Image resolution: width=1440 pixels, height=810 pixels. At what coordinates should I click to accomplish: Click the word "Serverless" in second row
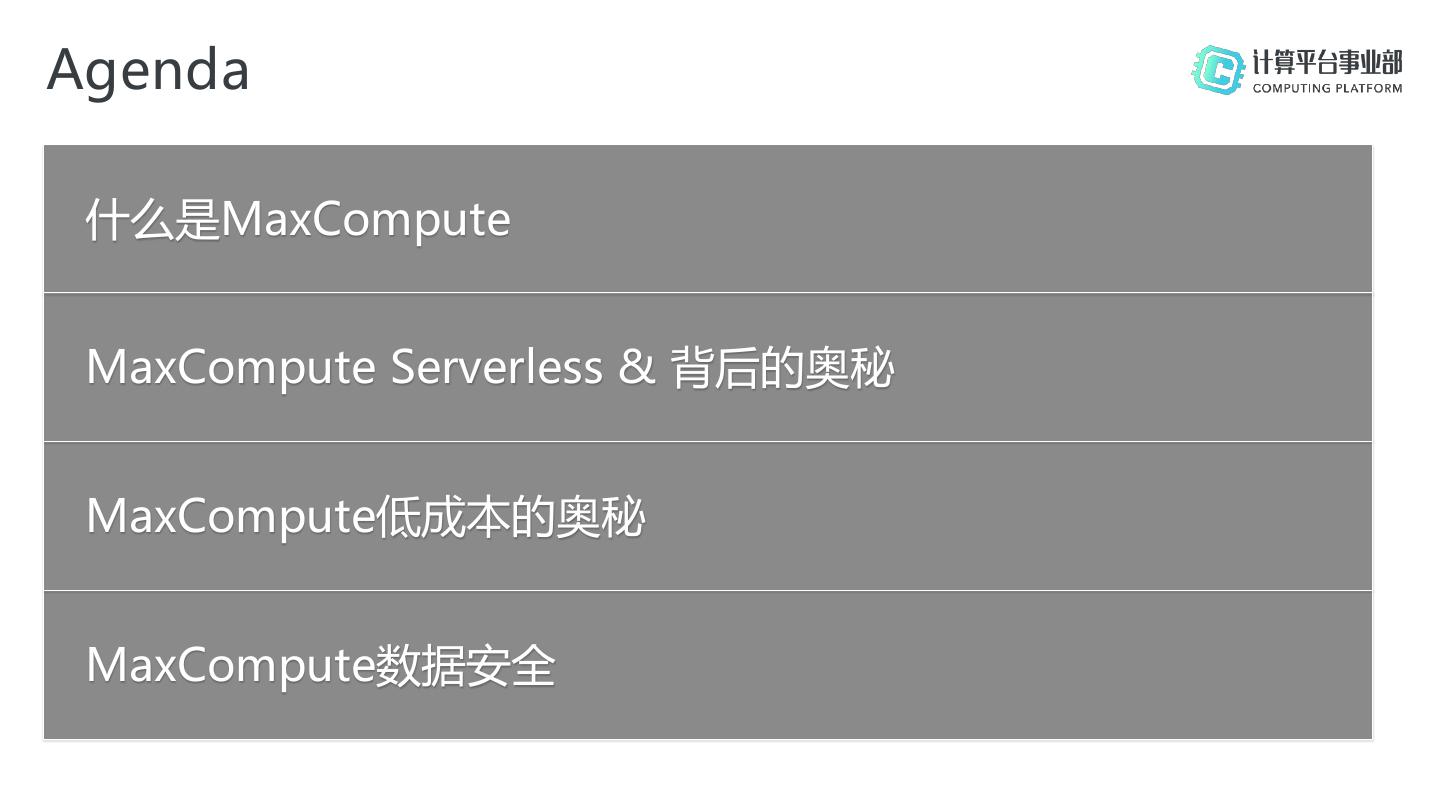click(496, 367)
